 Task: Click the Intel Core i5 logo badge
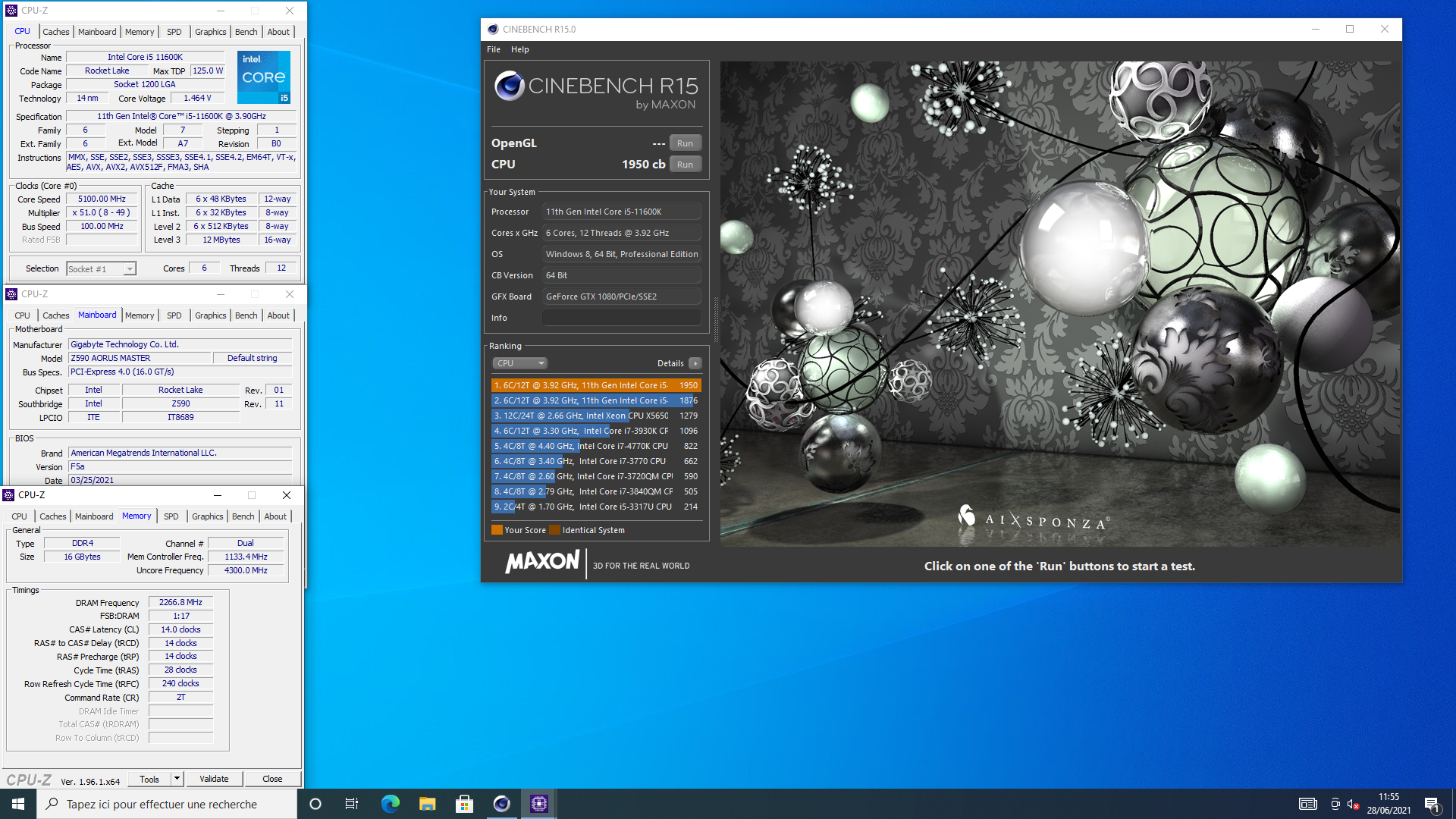click(264, 77)
